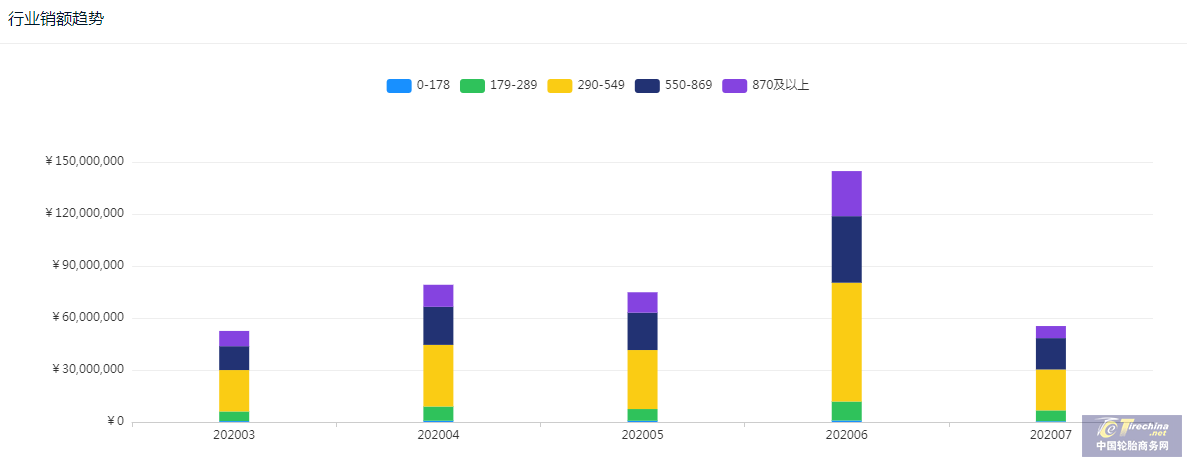Toggle the 290-549 legend series
This screenshot has width=1187, height=462.
click(586, 86)
